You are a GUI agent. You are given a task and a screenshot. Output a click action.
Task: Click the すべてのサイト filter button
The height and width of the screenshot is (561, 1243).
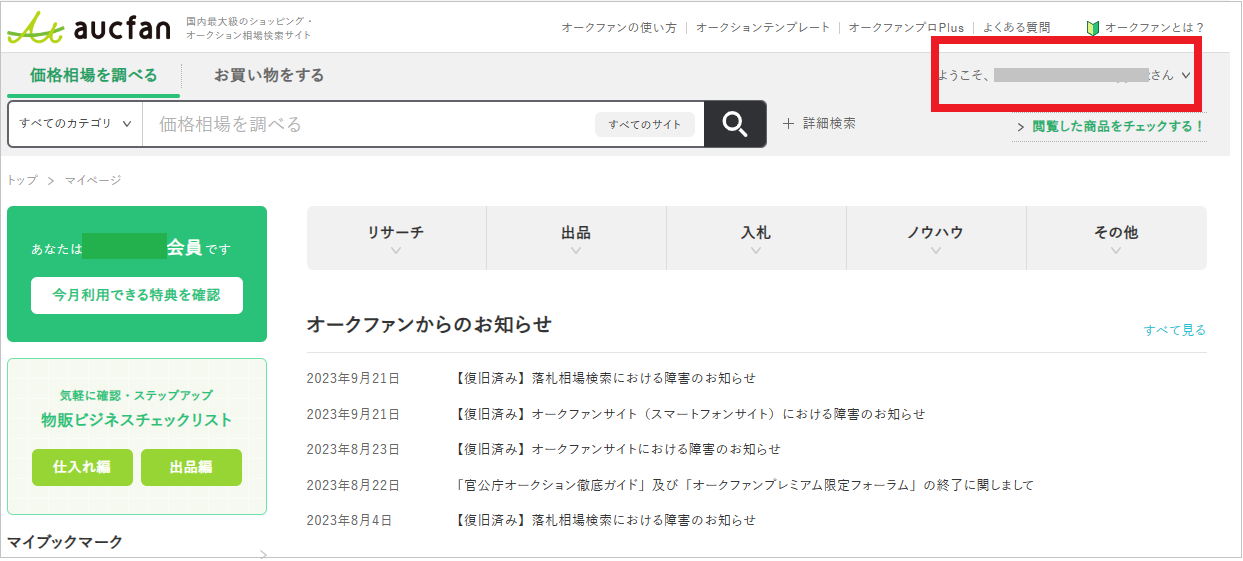[645, 125]
